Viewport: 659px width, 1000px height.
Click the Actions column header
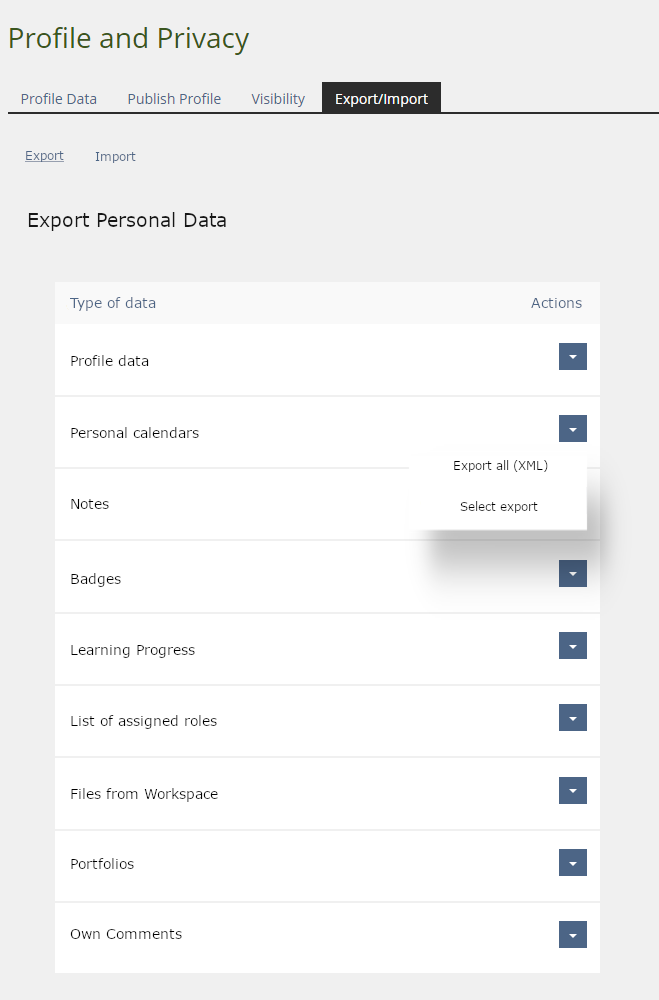pos(556,303)
